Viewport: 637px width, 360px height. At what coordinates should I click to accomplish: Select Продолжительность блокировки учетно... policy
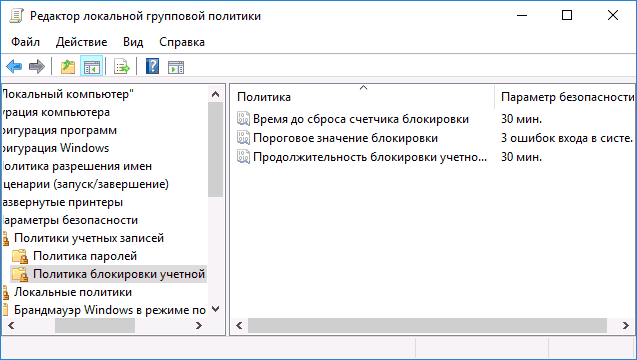click(x=370, y=157)
